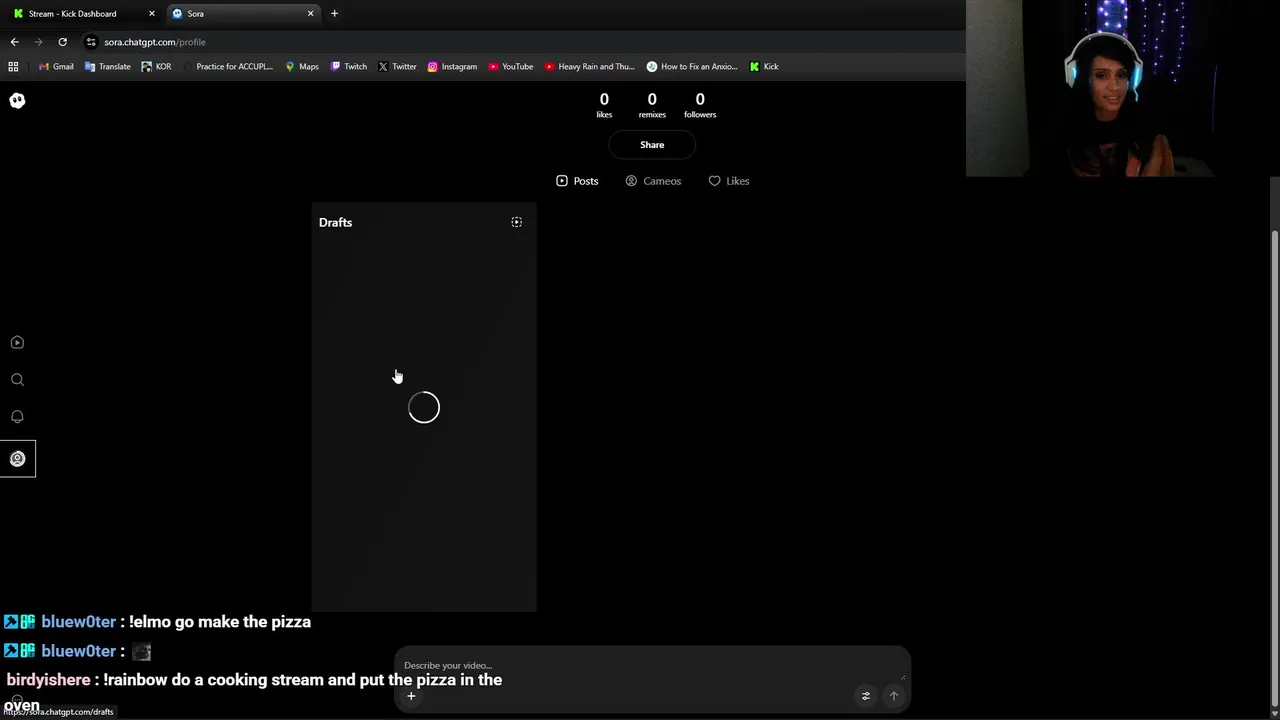Open Gmail bookmark
1280x720 pixels.
coord(56,67)
